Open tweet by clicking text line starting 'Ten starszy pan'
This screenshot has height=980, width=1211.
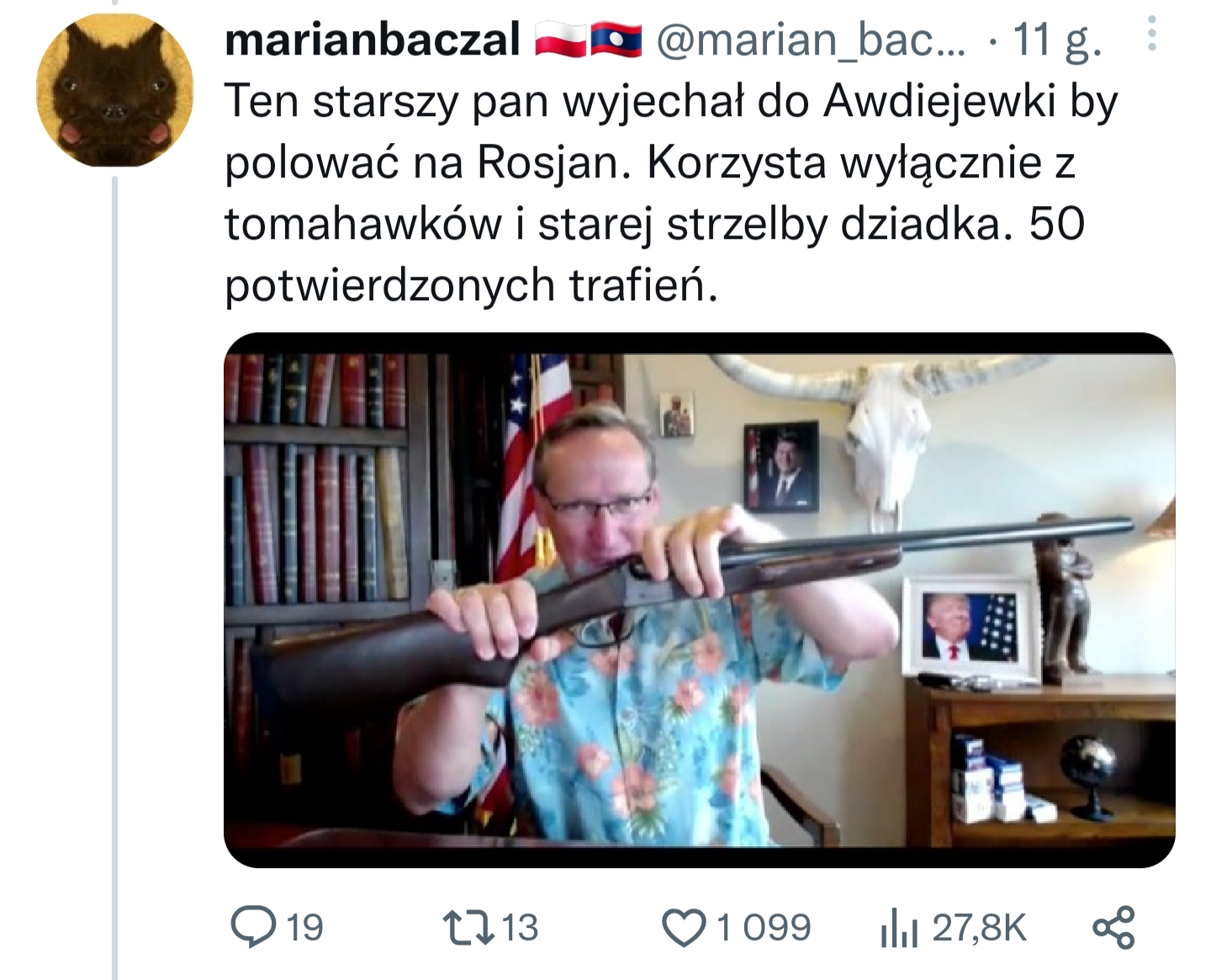tap(671, 103)
